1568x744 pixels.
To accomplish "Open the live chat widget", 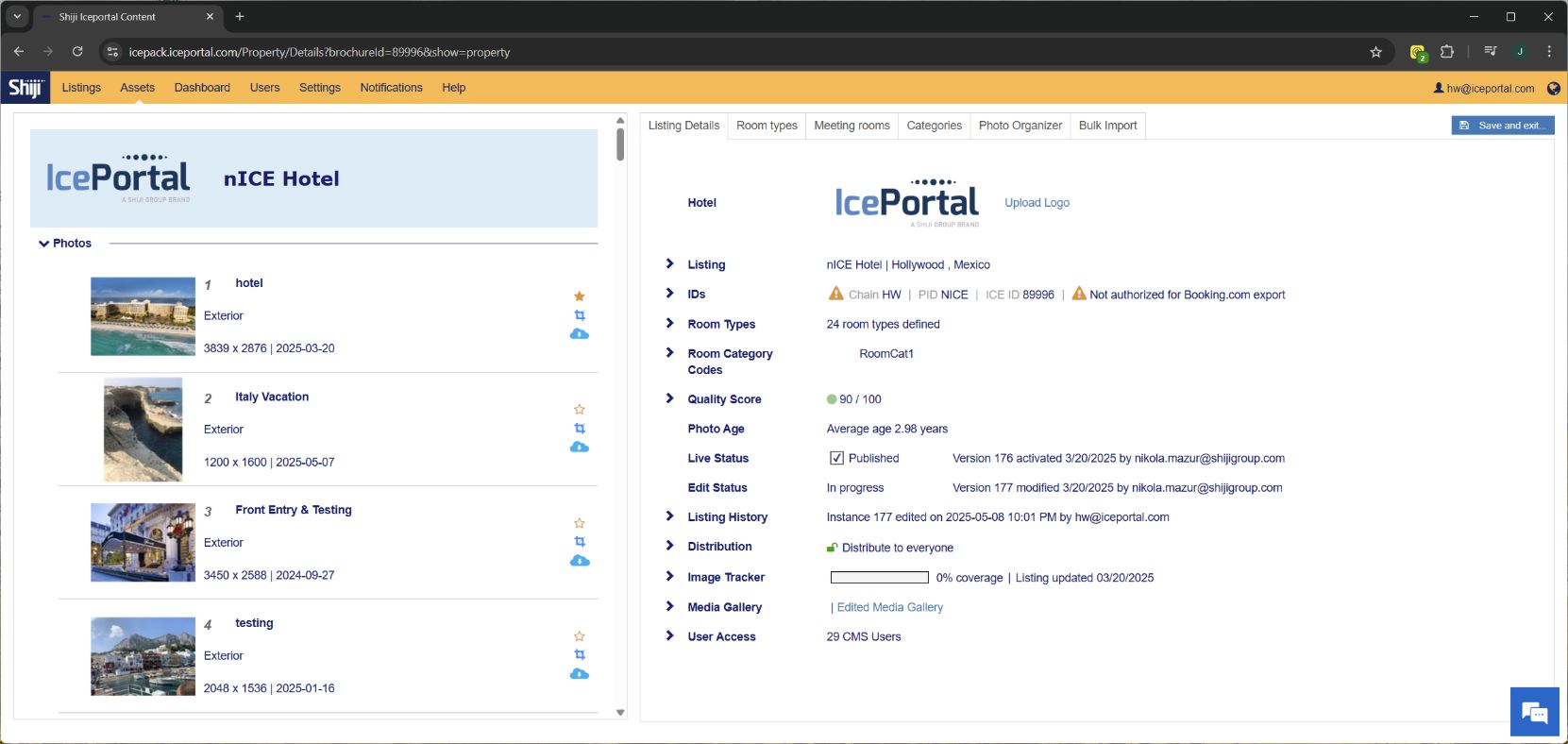I will tap(1534, 713).
